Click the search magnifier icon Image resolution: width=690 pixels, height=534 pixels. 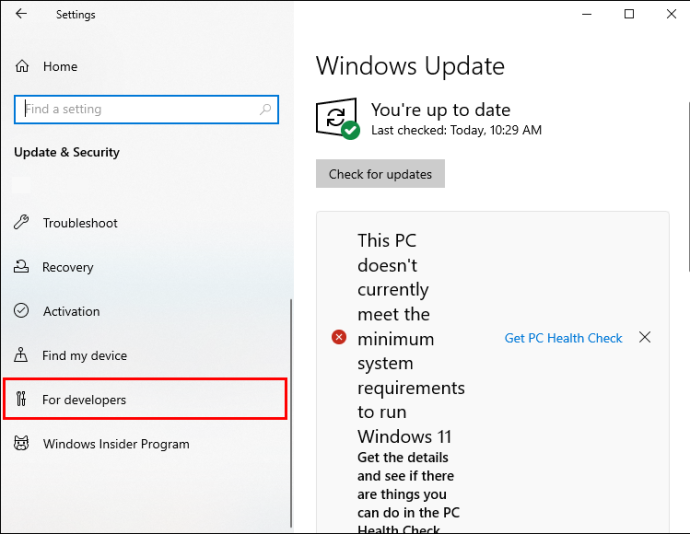click(x=265, y=109)
